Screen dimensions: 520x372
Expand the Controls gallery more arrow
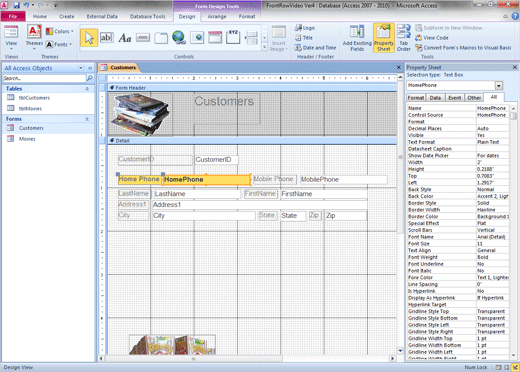(x=265, y=47)
